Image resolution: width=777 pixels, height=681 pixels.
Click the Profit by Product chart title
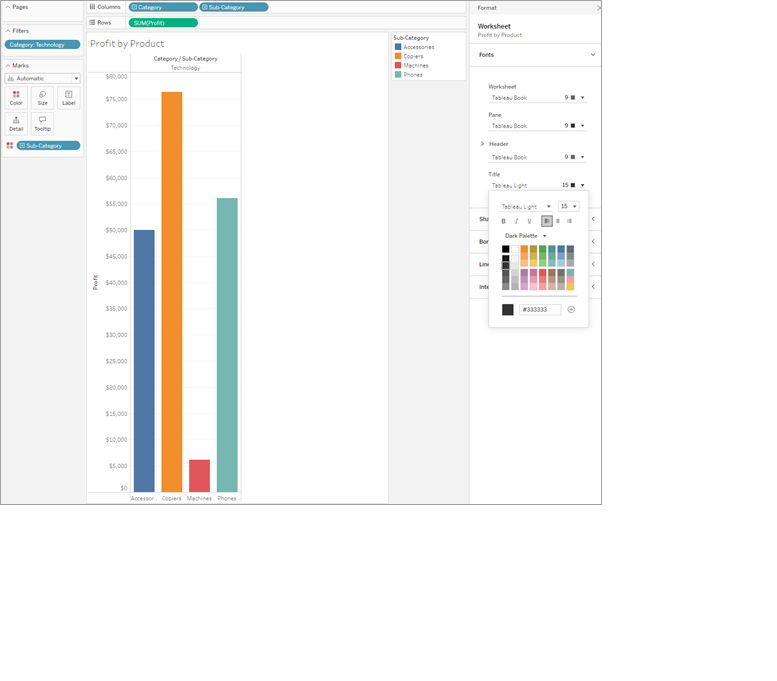pos(127,44)
